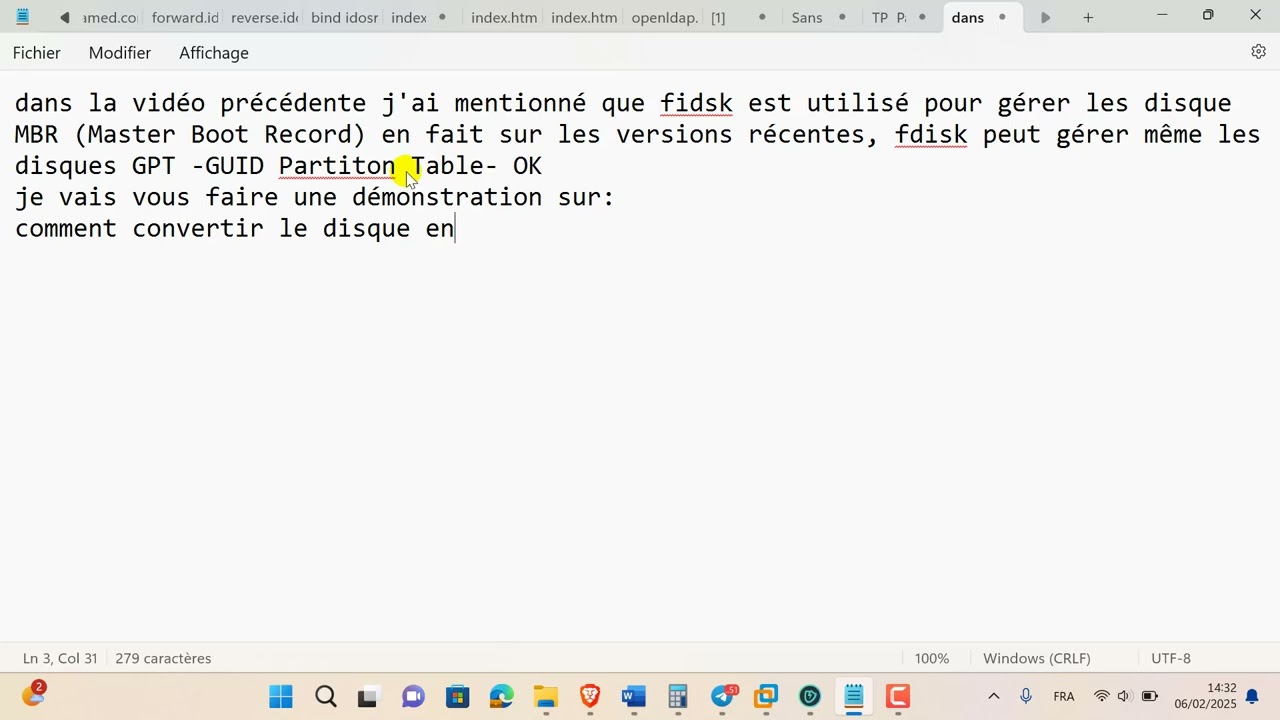Click unsaved dot on Sans tab
This screenshot has height=720, width=1280.
point(842,18)
